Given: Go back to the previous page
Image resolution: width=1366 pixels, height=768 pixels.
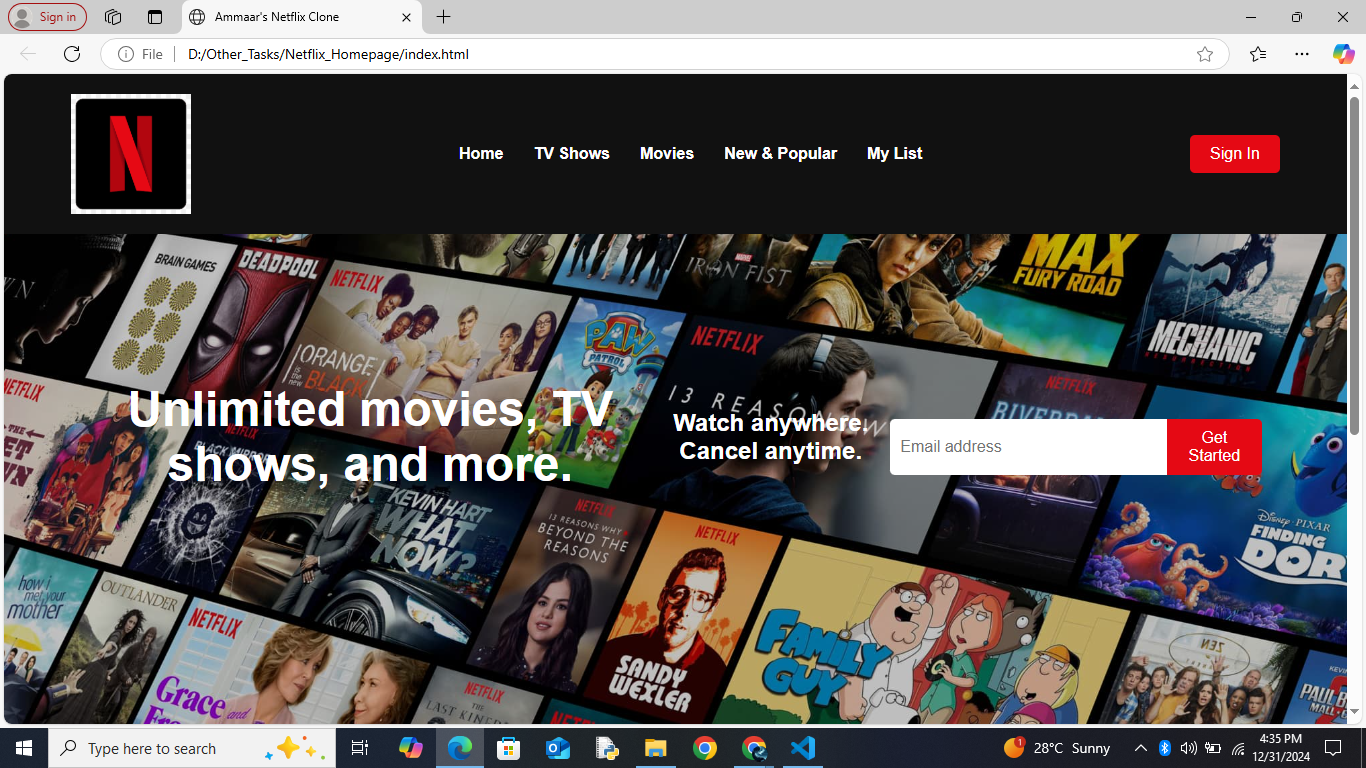Looking at the screenshot, I should [x=28, y=54].
